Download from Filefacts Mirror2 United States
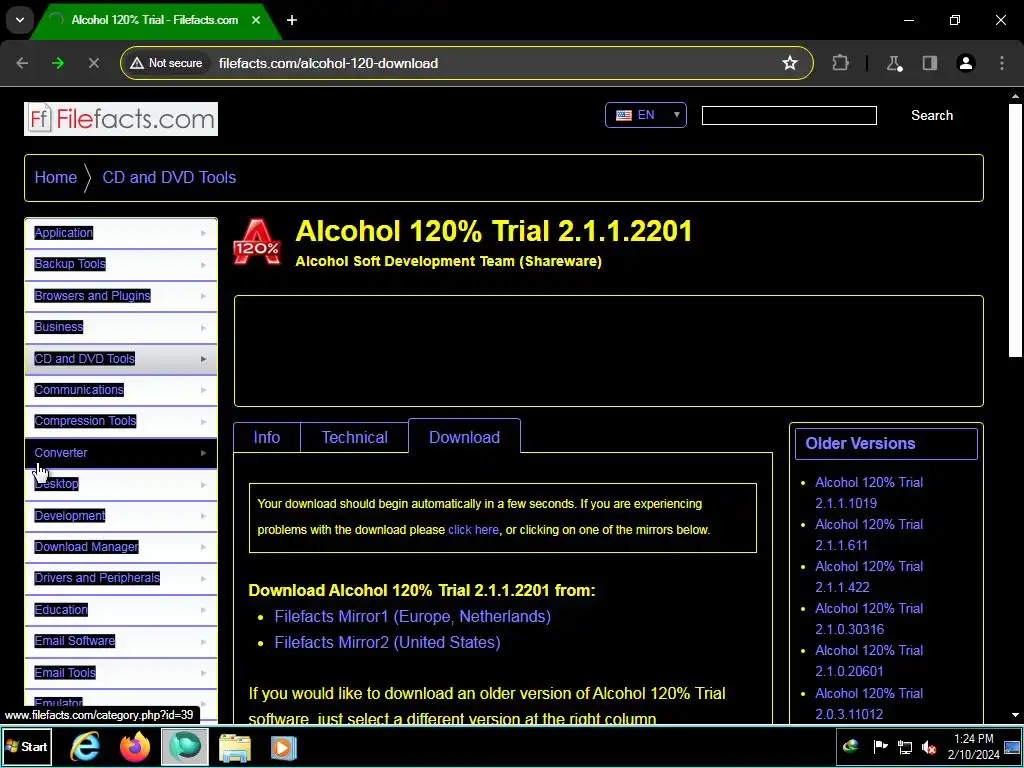Viewport: 1024px width, 768px height. coord(387,643)
